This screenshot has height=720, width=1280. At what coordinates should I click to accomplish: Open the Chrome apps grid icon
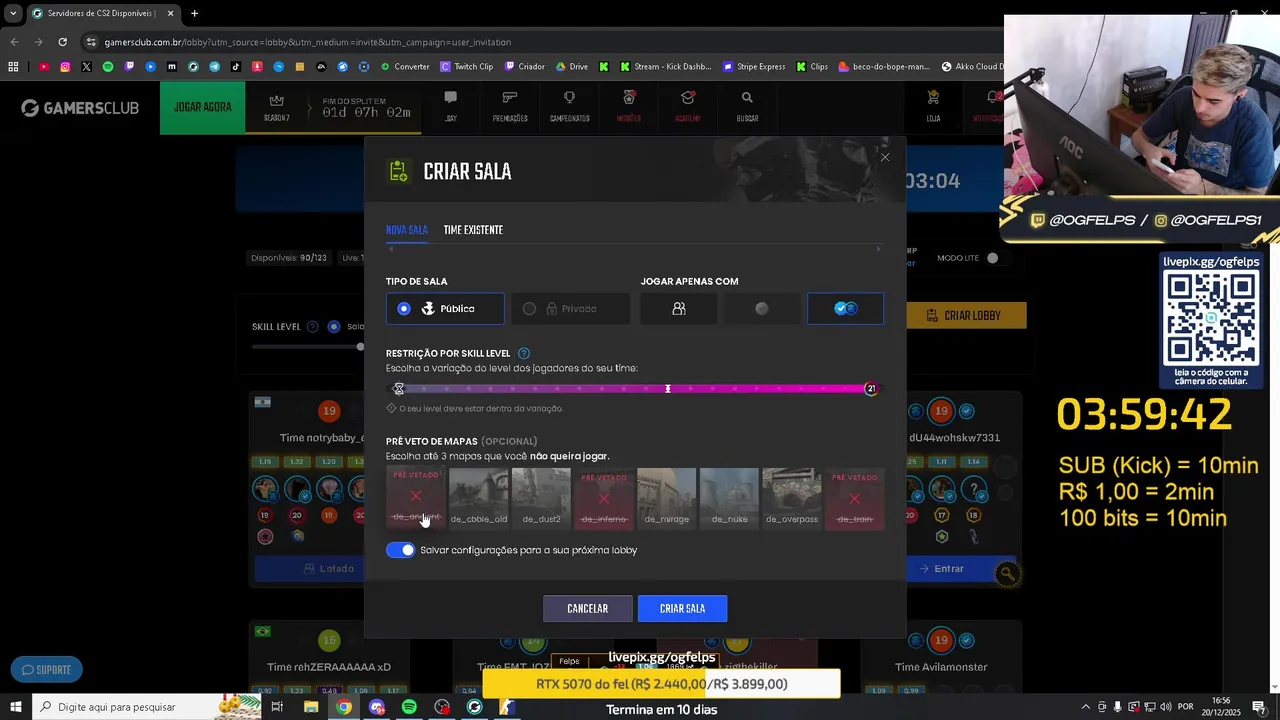click(13, 67)
